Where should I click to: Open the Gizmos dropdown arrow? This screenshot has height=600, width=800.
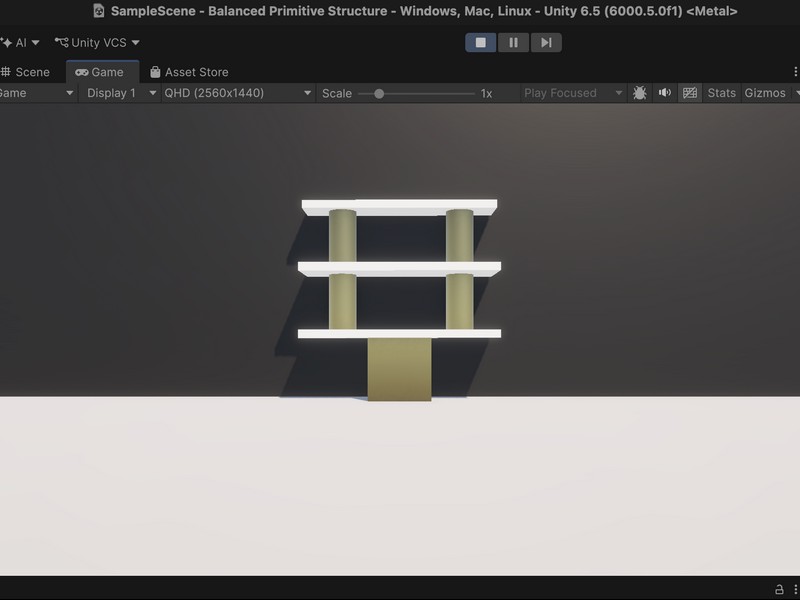796,93
